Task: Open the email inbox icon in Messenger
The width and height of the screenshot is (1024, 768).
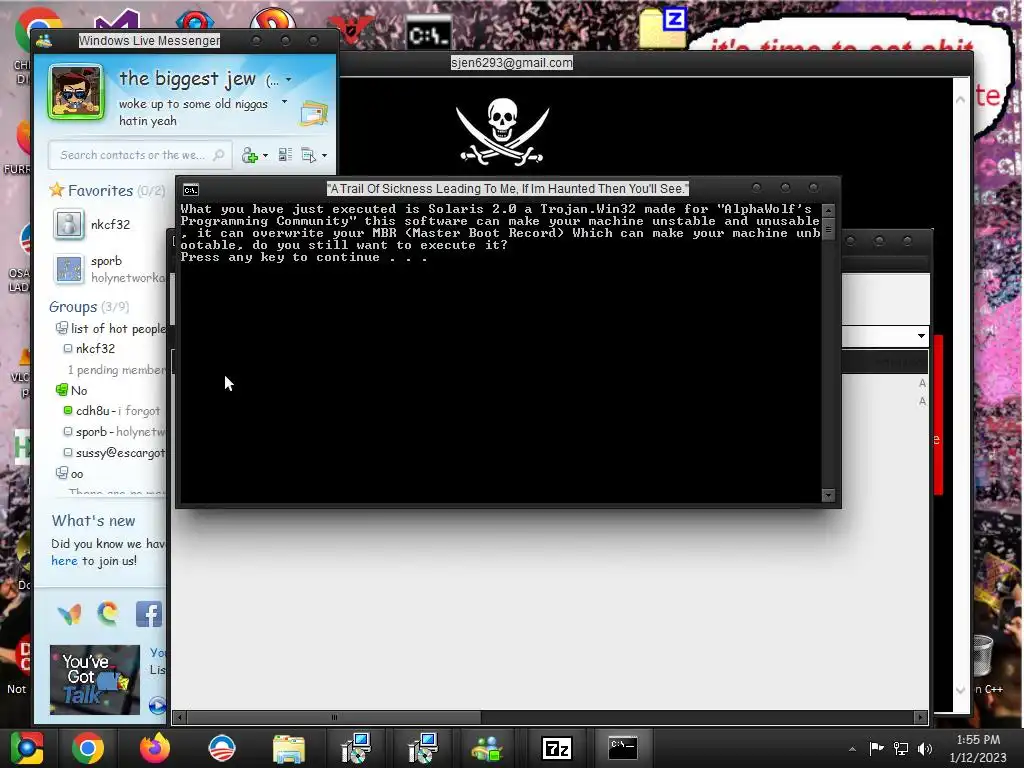Action: pos(314,113)
